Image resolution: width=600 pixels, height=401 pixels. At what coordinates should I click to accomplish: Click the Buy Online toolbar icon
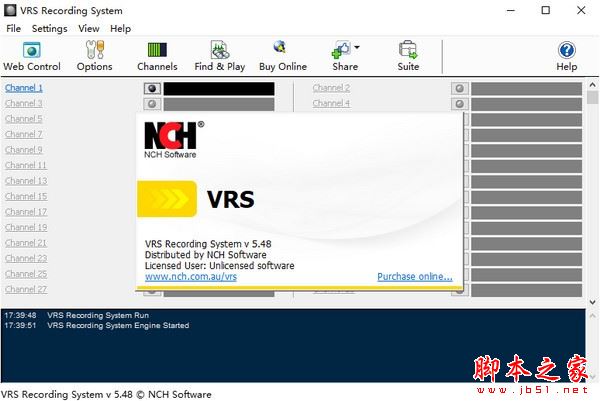(280, 47)
